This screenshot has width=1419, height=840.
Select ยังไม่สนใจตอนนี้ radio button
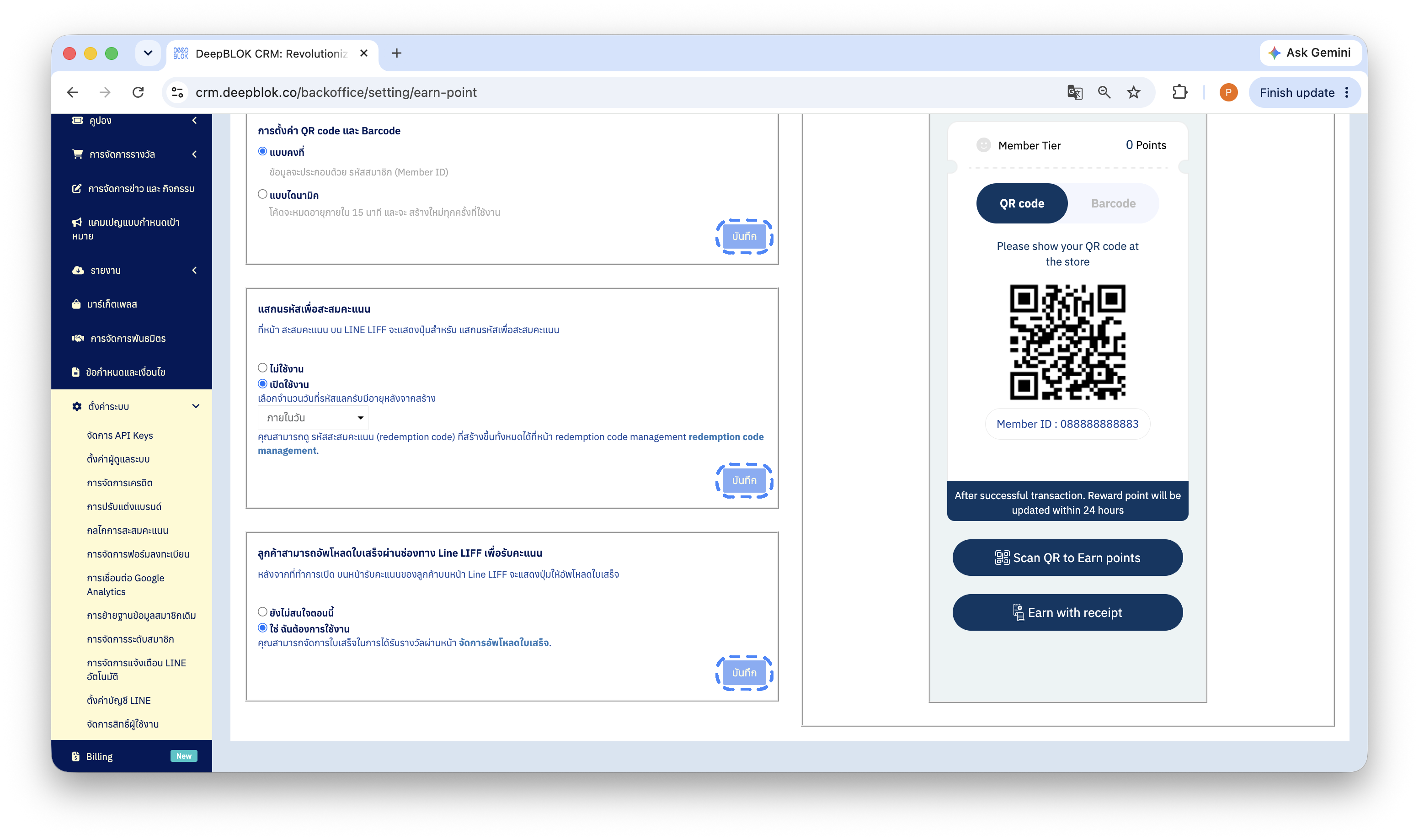[262, 612]
